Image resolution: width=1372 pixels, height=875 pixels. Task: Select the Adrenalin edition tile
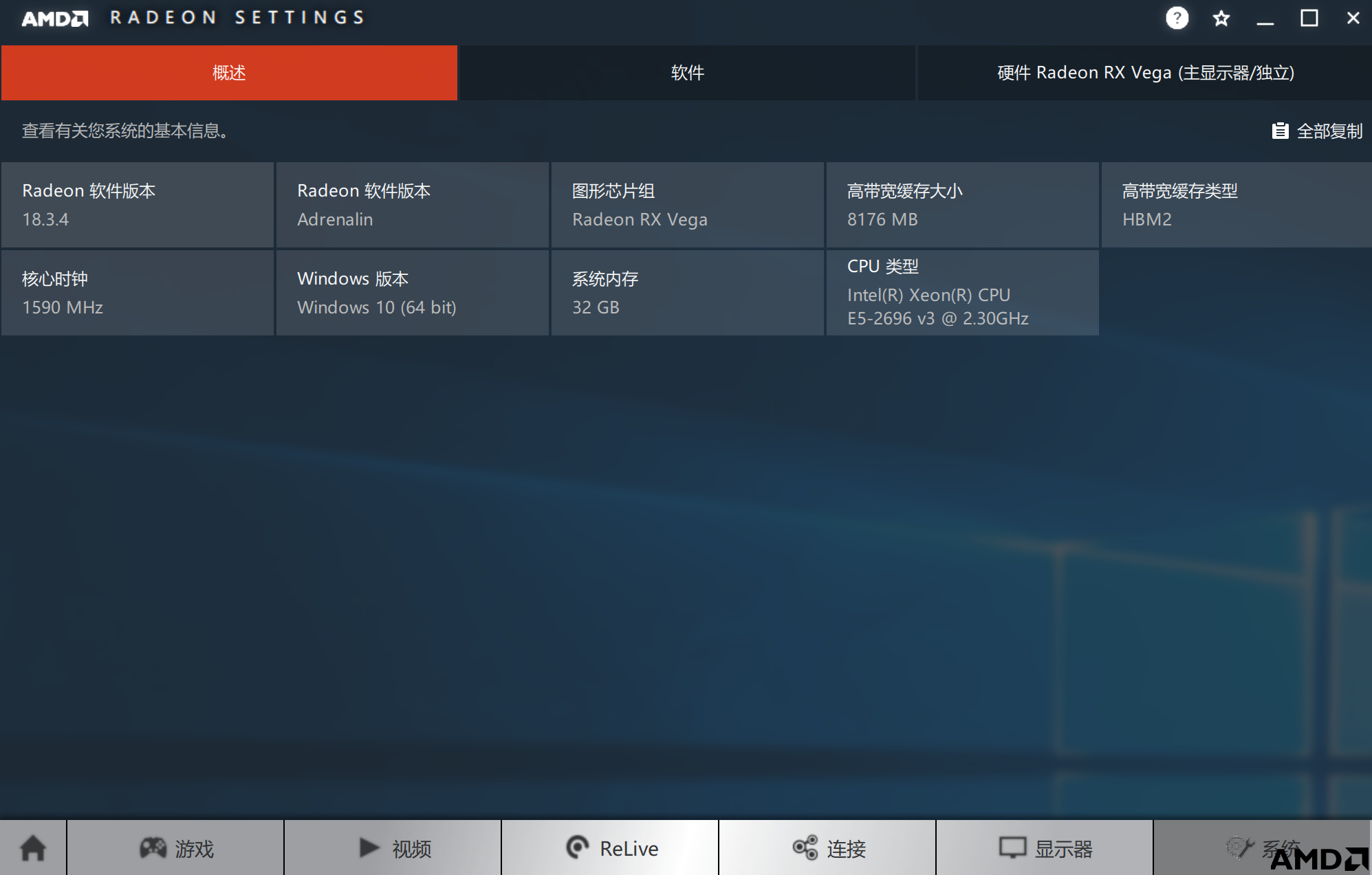click(x=413, y=205)
